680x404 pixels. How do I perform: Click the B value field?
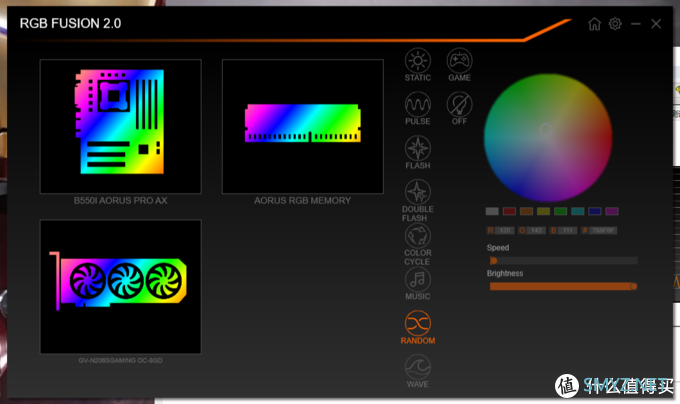pyautogui.click(x=567, y=230)
